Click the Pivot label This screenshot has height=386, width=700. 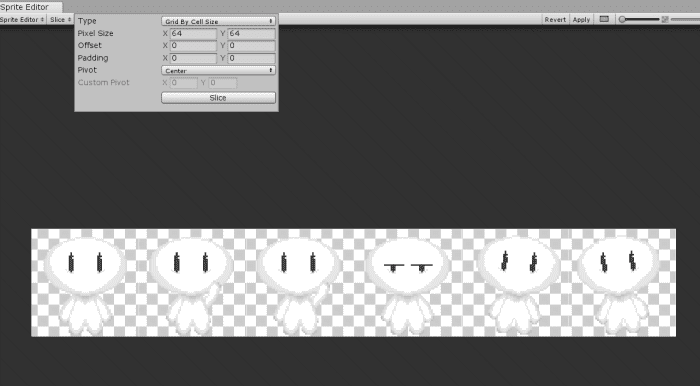coord(87,70)
